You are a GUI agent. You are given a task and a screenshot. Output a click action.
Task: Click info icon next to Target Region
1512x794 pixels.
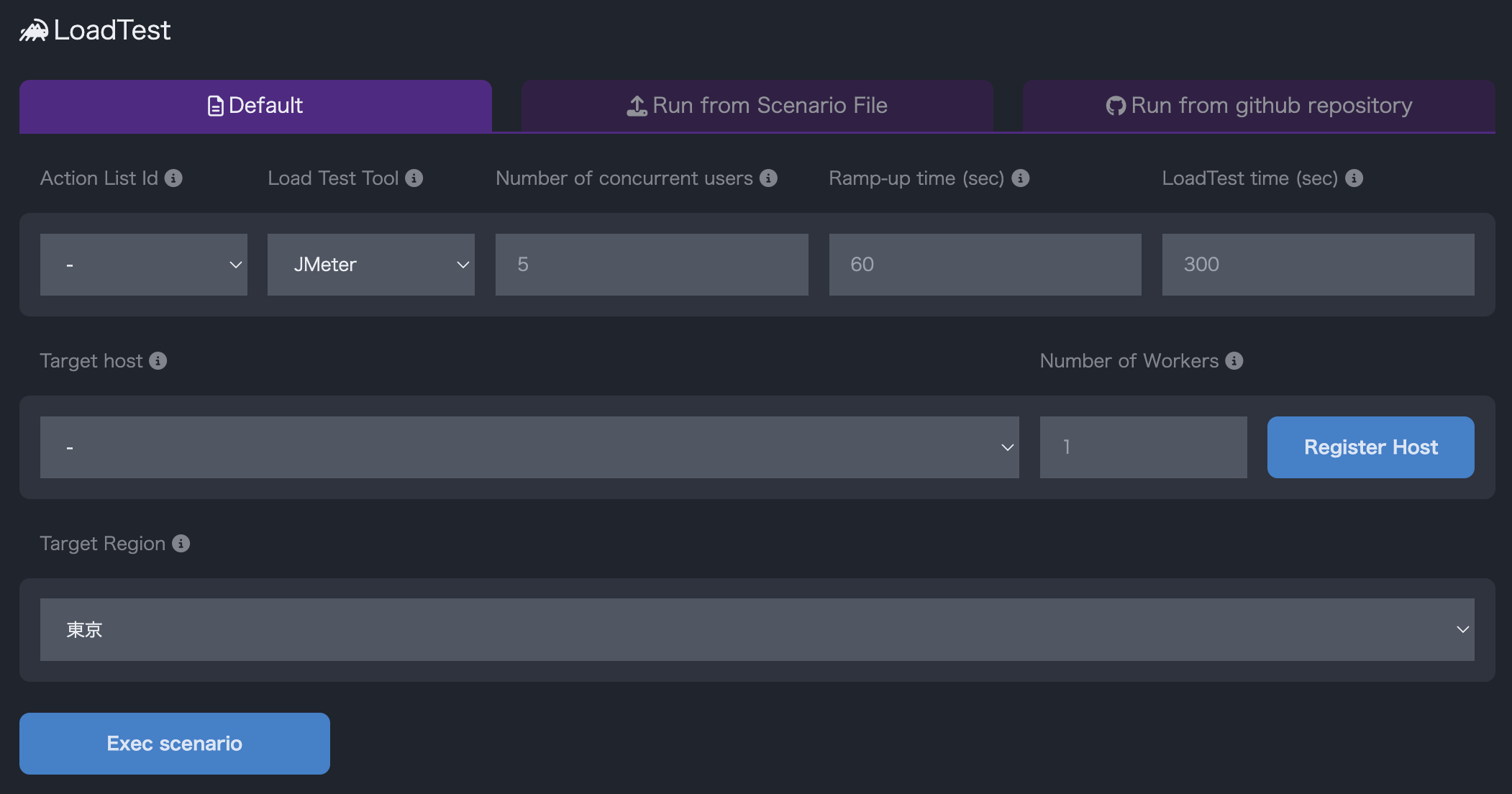pyautogui.click(x=181, y=544)
